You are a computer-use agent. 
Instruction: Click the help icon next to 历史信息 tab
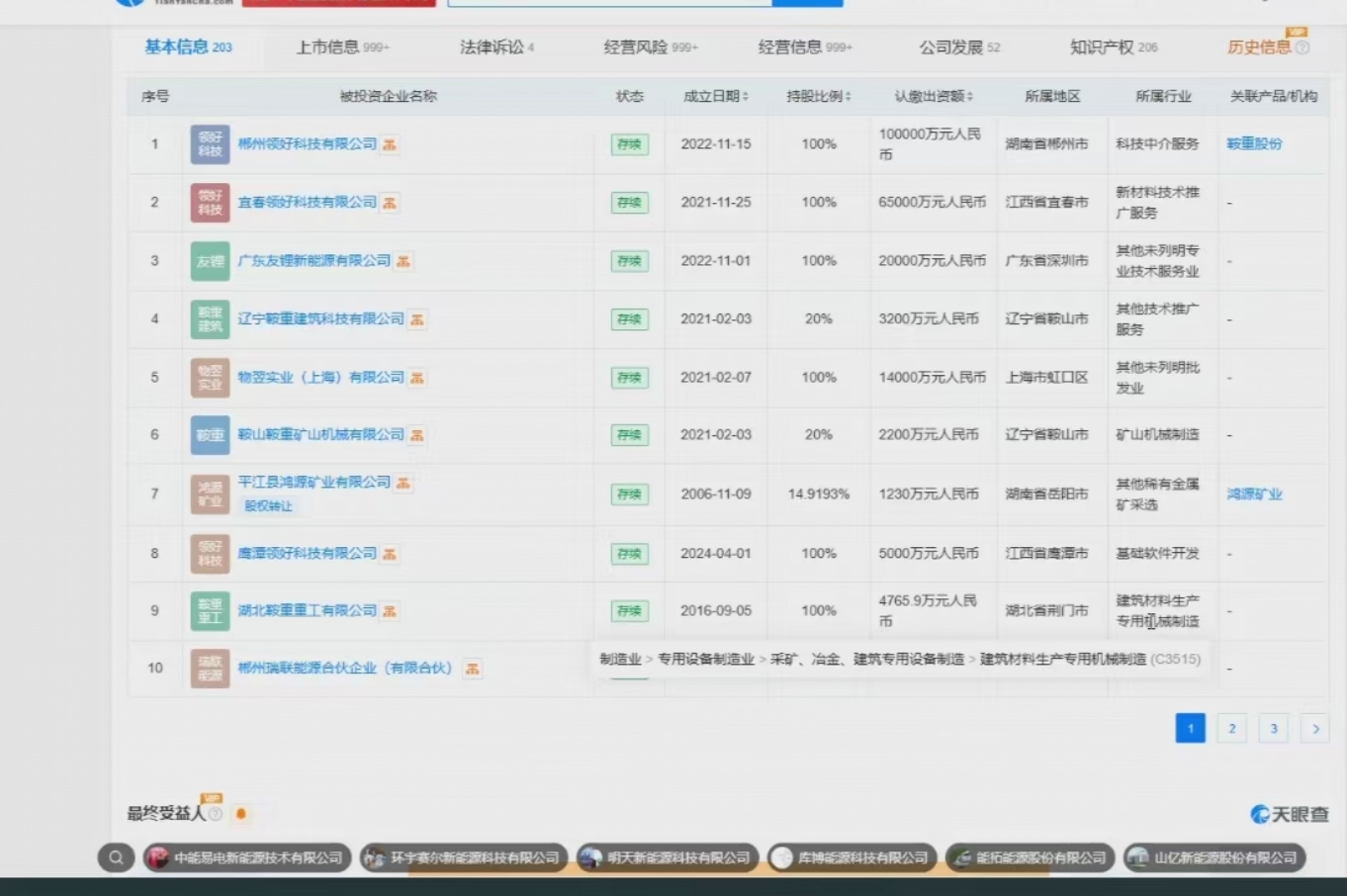click(x=1302, y=47)
